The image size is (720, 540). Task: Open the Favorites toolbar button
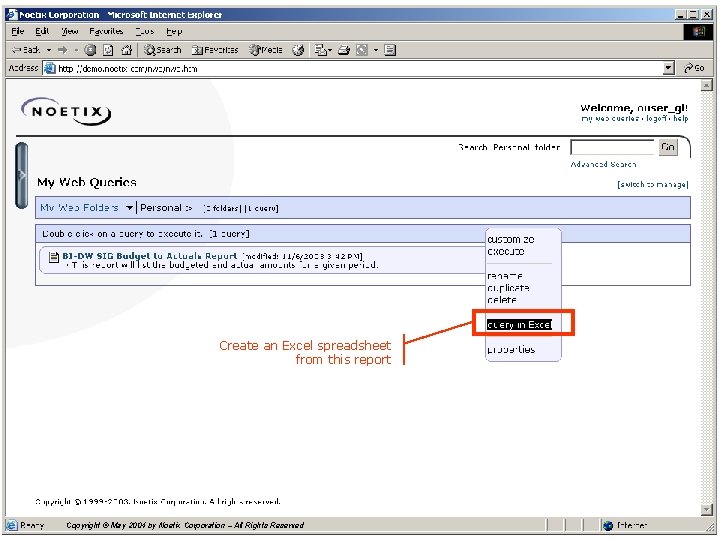(215, 50)
